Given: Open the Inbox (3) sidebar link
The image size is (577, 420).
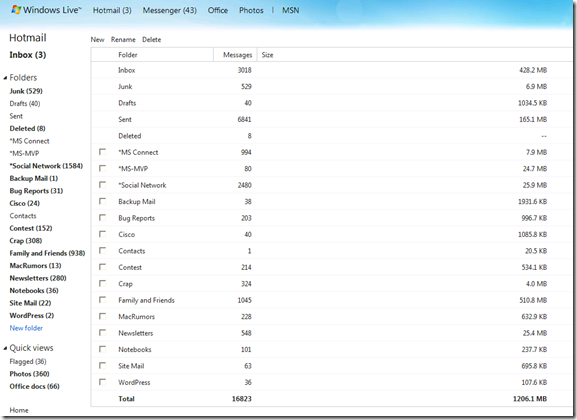Looking at the screenshot, I should click(x=28, y=55).
